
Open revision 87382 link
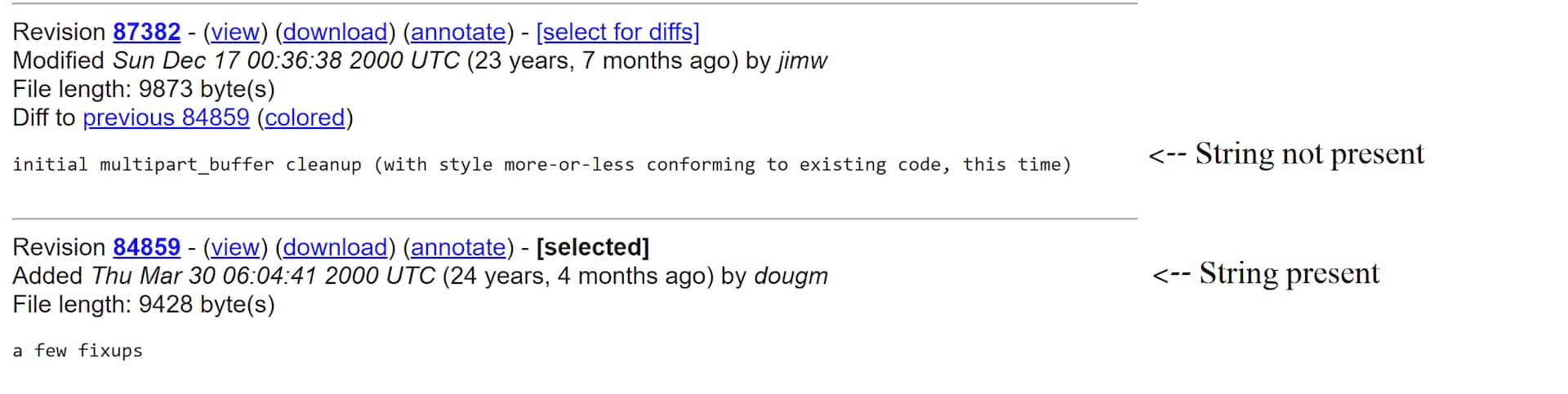coord(146,32)
